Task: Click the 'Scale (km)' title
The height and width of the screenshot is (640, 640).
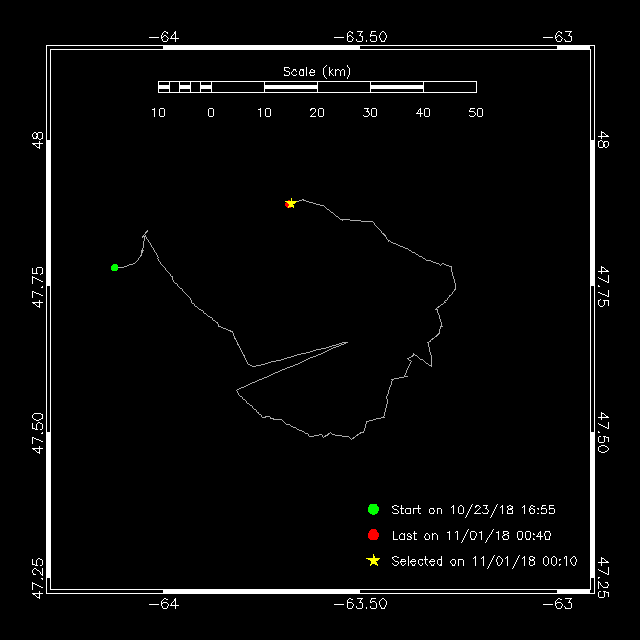Action: [x=316, y=71]
